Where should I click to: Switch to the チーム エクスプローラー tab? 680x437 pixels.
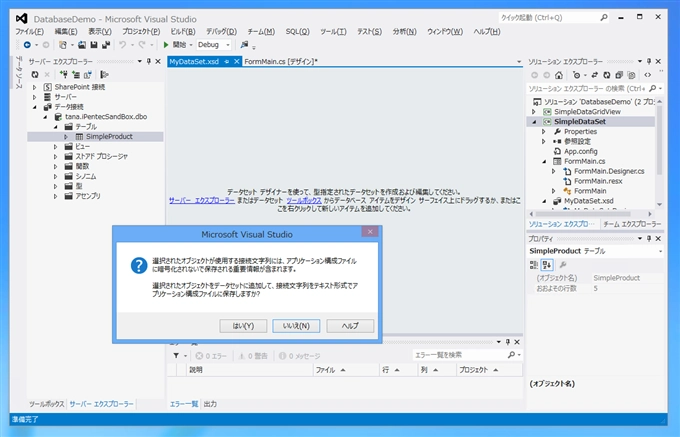click(x=632, y=224)
